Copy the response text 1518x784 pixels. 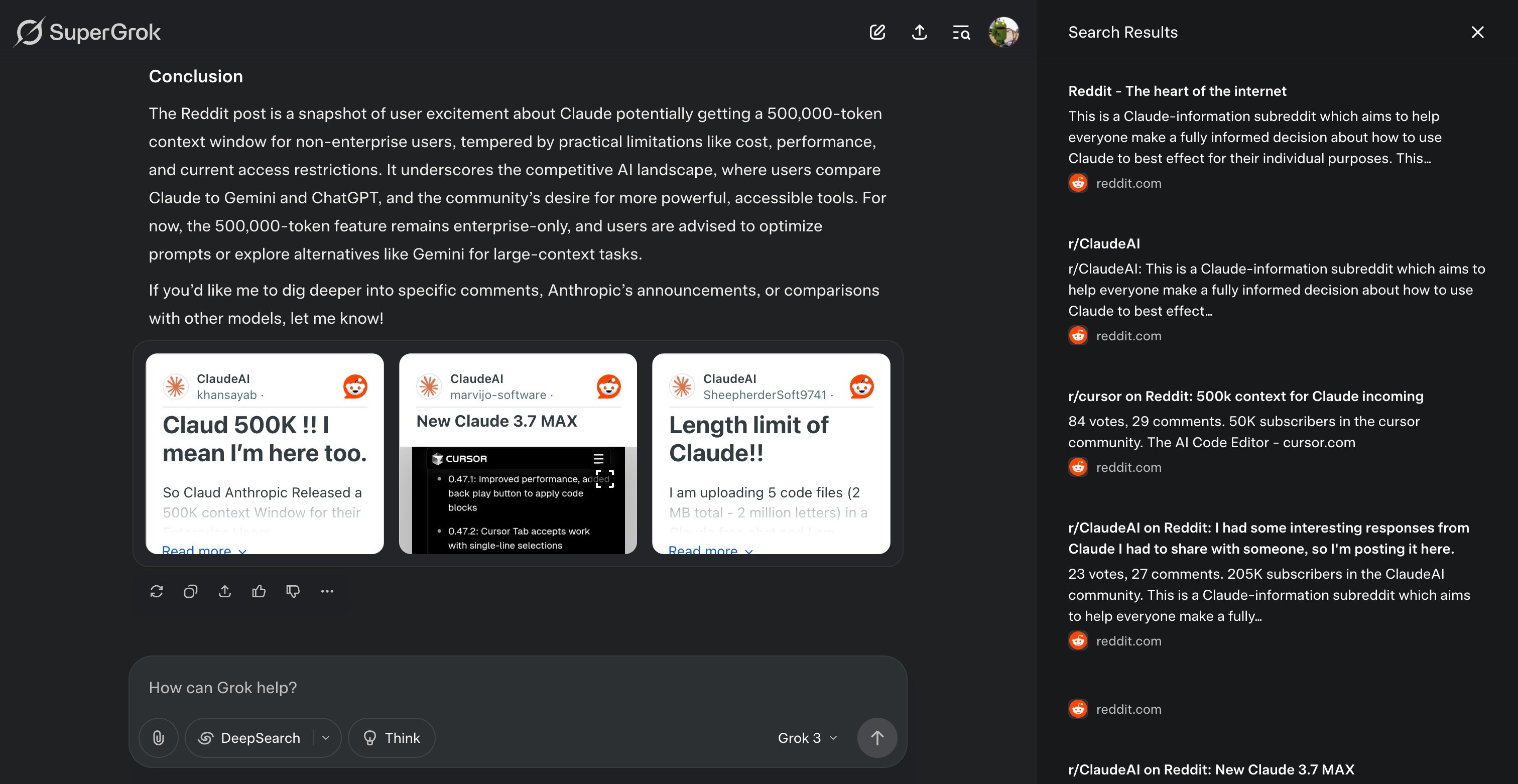click(x=190, y=591)
